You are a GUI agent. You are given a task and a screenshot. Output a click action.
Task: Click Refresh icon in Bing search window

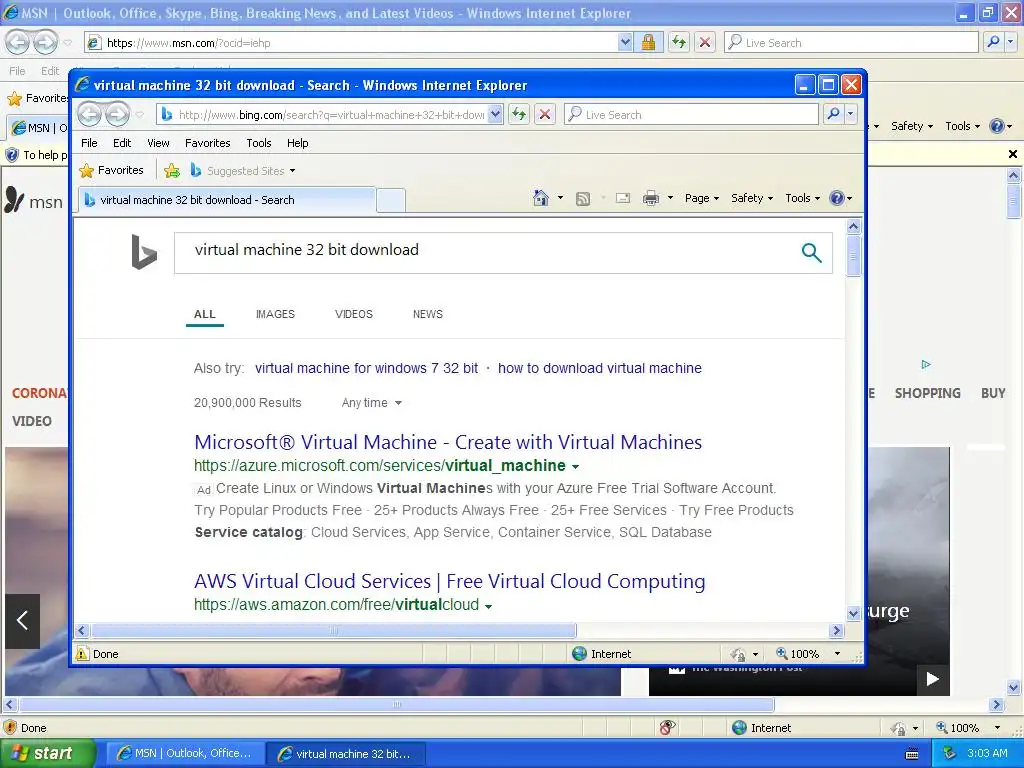click(519, 114)
